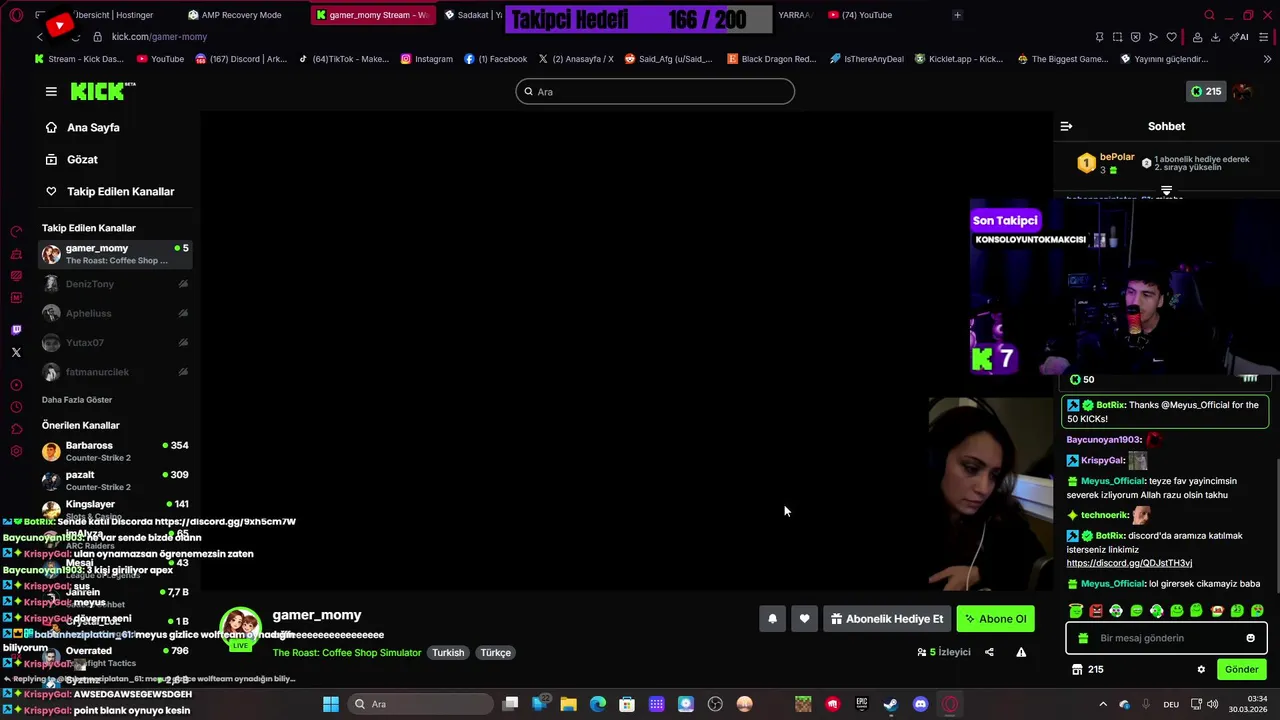Open KICKs shop icon below chat
Viewport: 1280px width, 720px height.
1077,670
